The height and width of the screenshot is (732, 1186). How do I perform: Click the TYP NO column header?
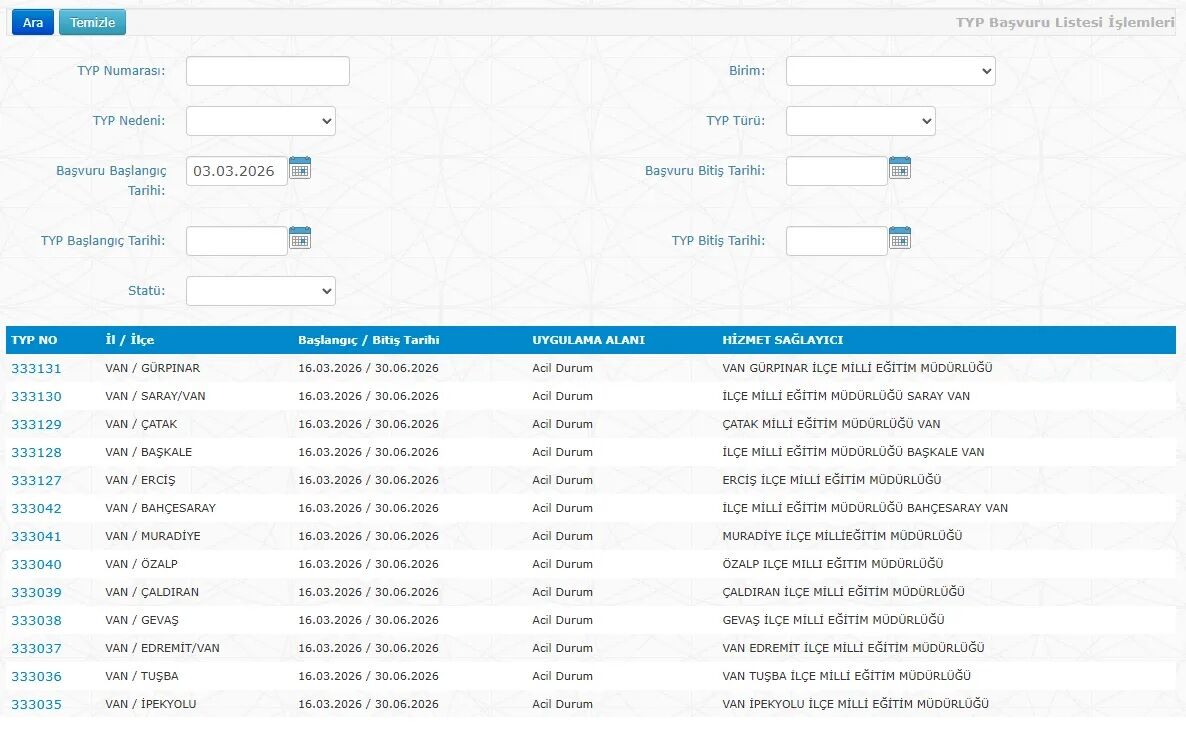34,340
